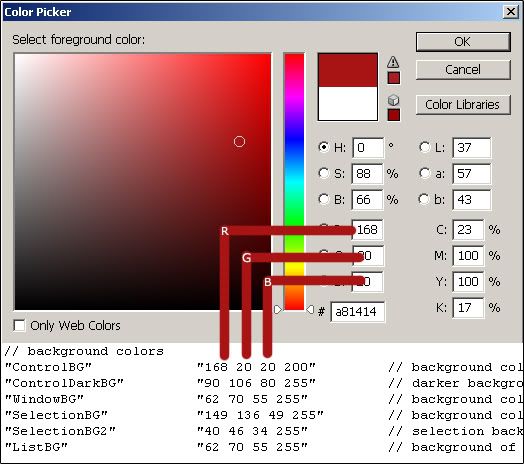Click the "Select foreground color:" label

pos(79,40)
